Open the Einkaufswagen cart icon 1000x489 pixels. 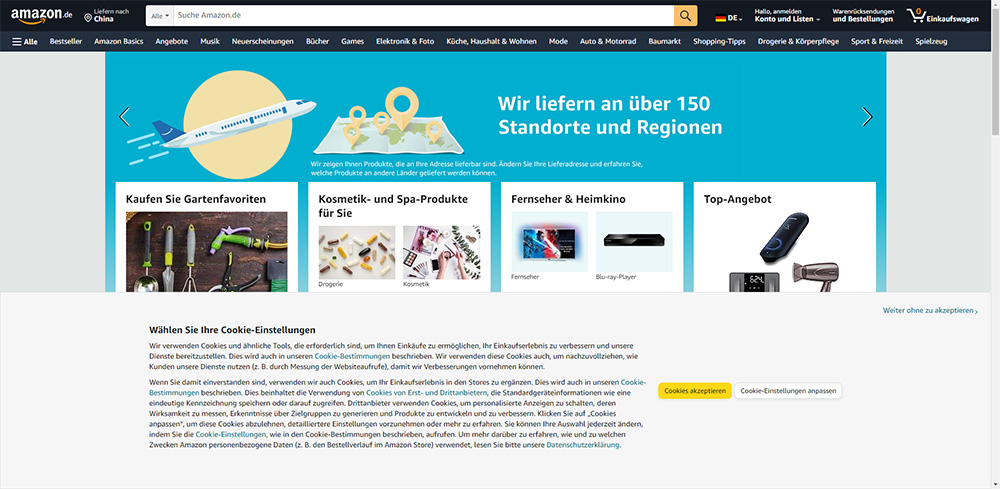tap(915, 16)
